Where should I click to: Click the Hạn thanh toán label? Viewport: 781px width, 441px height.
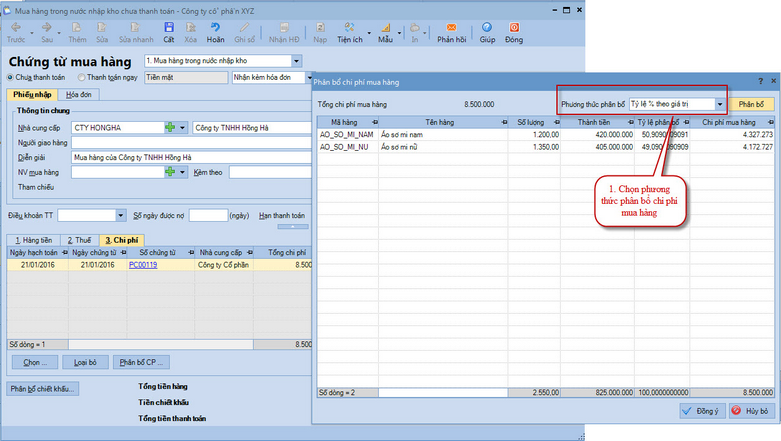[x=282, y=215]
